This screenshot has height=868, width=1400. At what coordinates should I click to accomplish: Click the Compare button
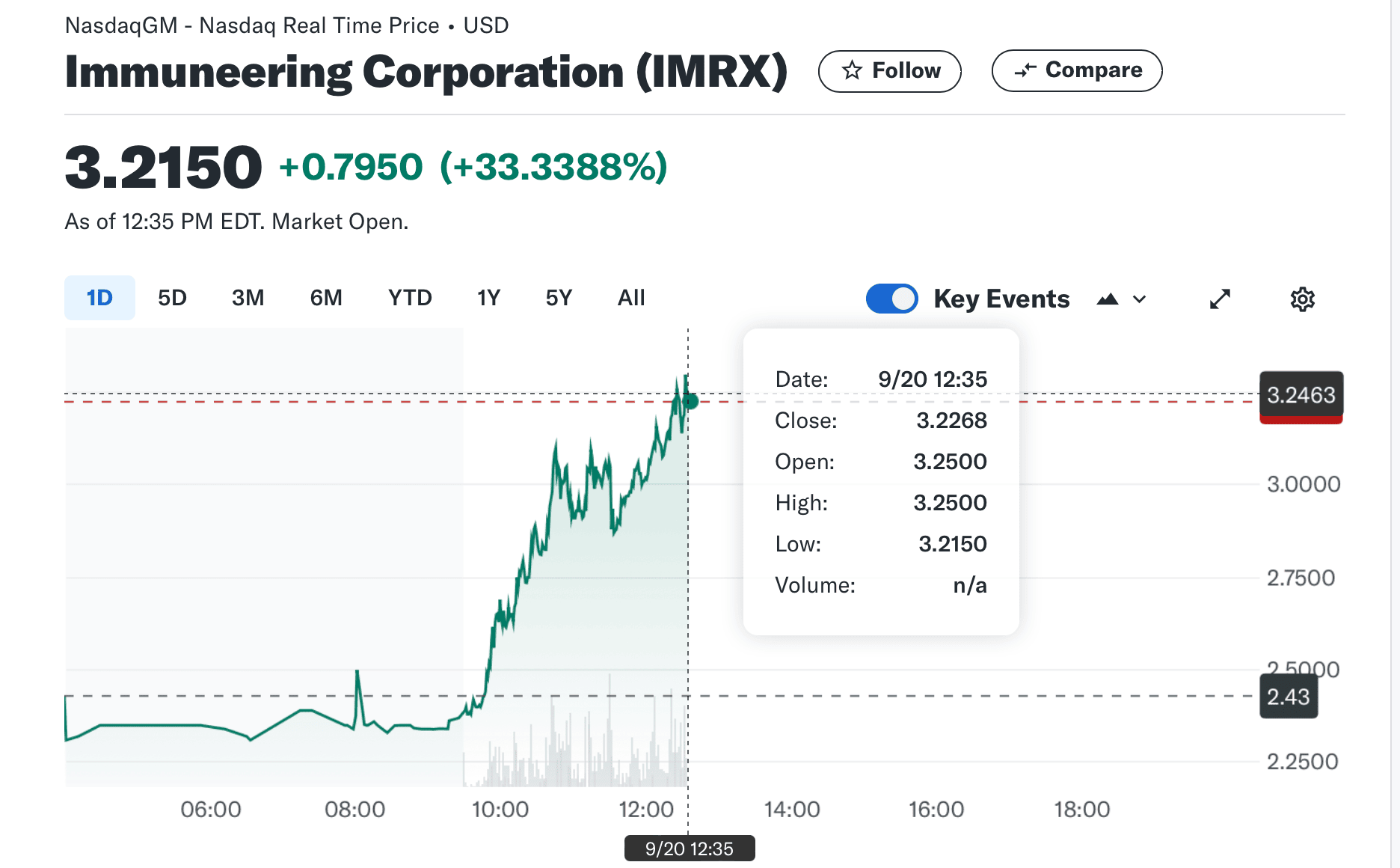pyautogui.click(x=1076, y=70)
